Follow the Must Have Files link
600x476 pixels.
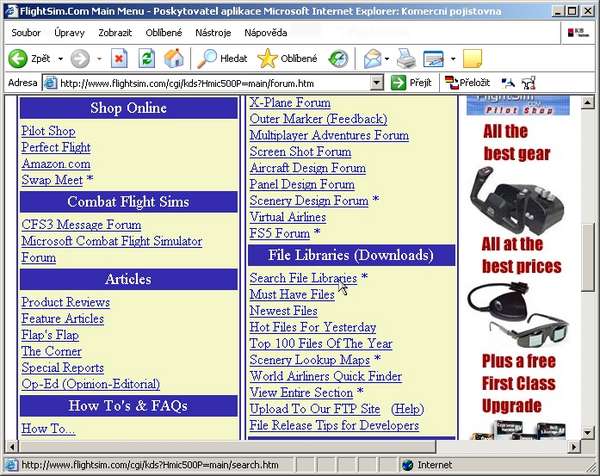coord(292,294)
